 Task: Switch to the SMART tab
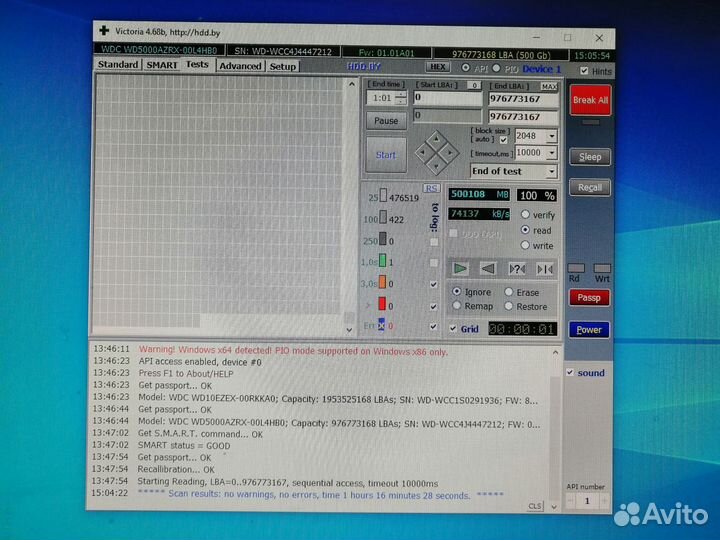[162, 65]
